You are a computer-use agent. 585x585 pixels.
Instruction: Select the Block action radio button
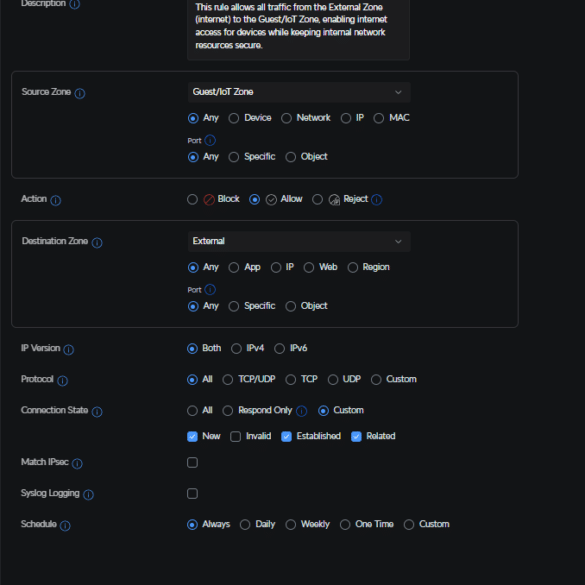[192, 199]
